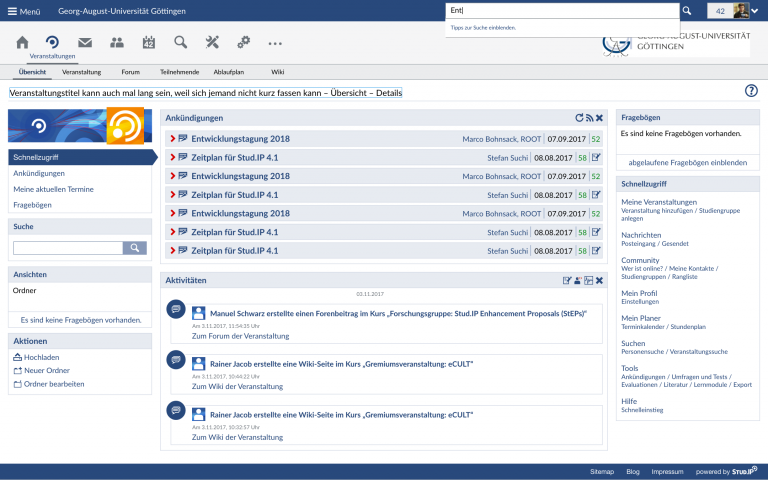Viewport: 768px width, 480px height.
Task: Open the calendar planner icon
Action: (x=149, y=42)
